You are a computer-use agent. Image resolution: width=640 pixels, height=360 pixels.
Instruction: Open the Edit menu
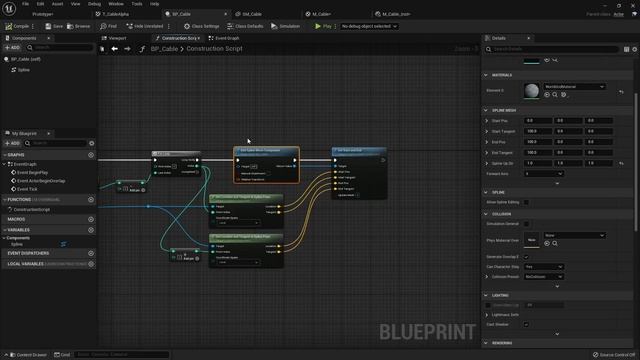(x=40, y=4)
